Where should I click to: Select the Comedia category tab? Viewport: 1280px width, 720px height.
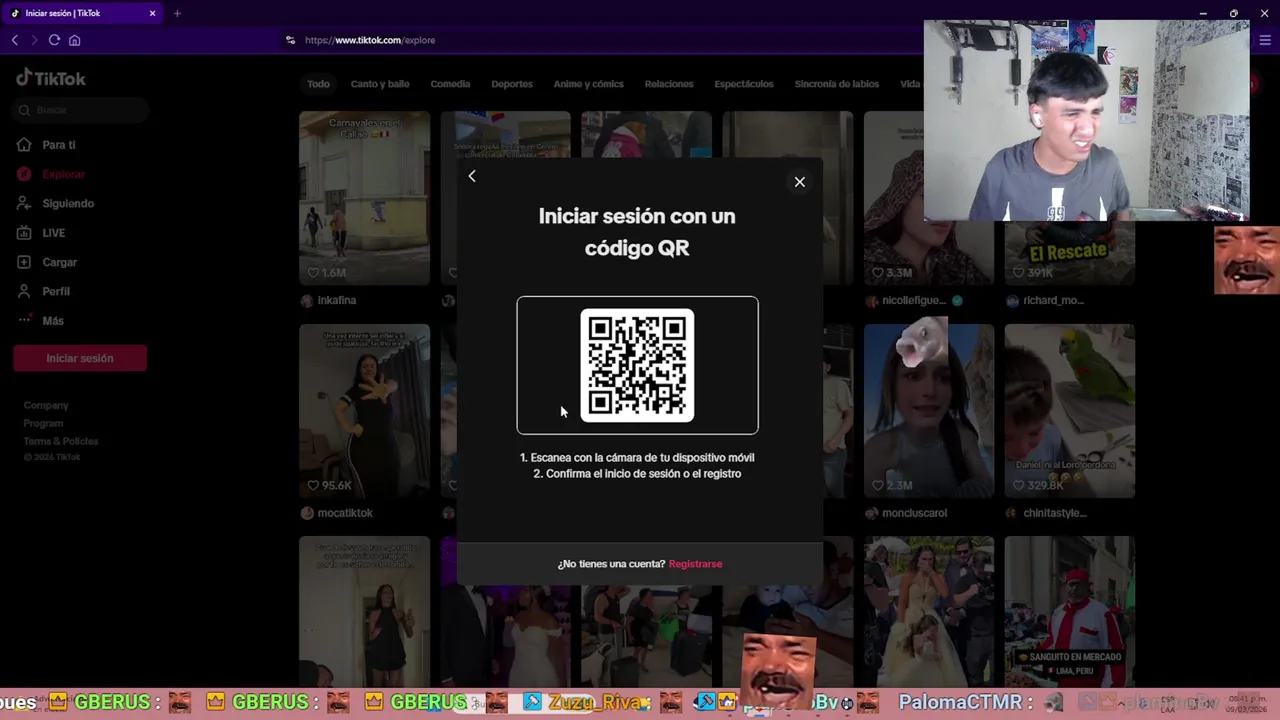450,84
